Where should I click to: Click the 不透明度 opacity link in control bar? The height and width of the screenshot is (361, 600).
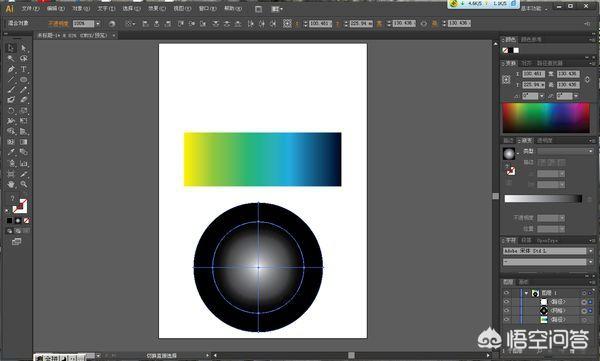tap(58, 24)
